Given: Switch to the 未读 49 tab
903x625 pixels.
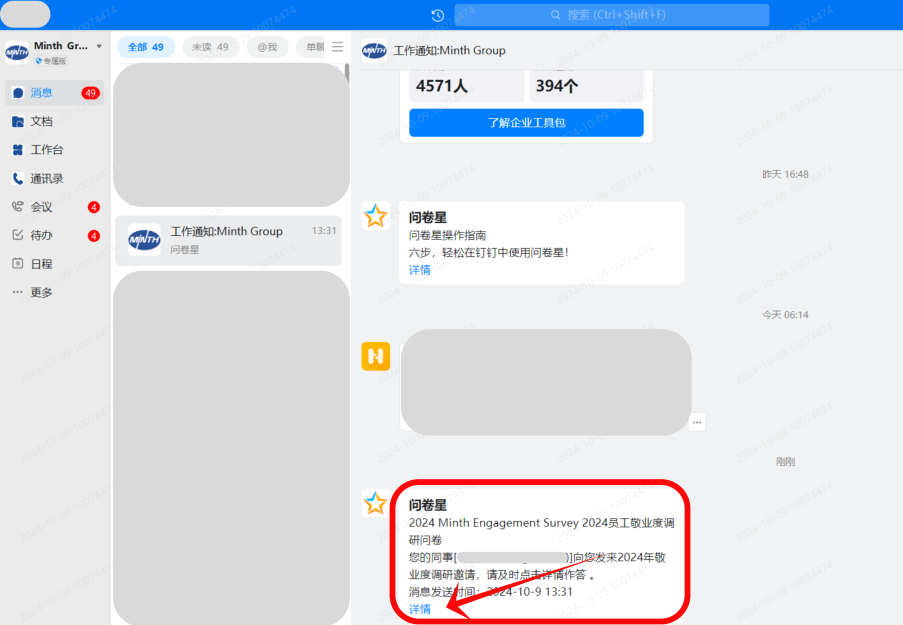Looking at the screenshot, I should coord(210,47).
